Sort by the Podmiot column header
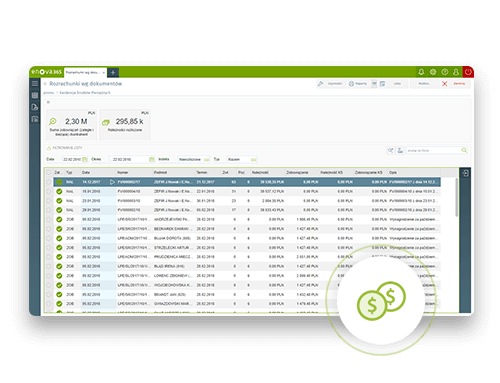The height and width of the screenshot is (383, 500). (x=160, y=172)
